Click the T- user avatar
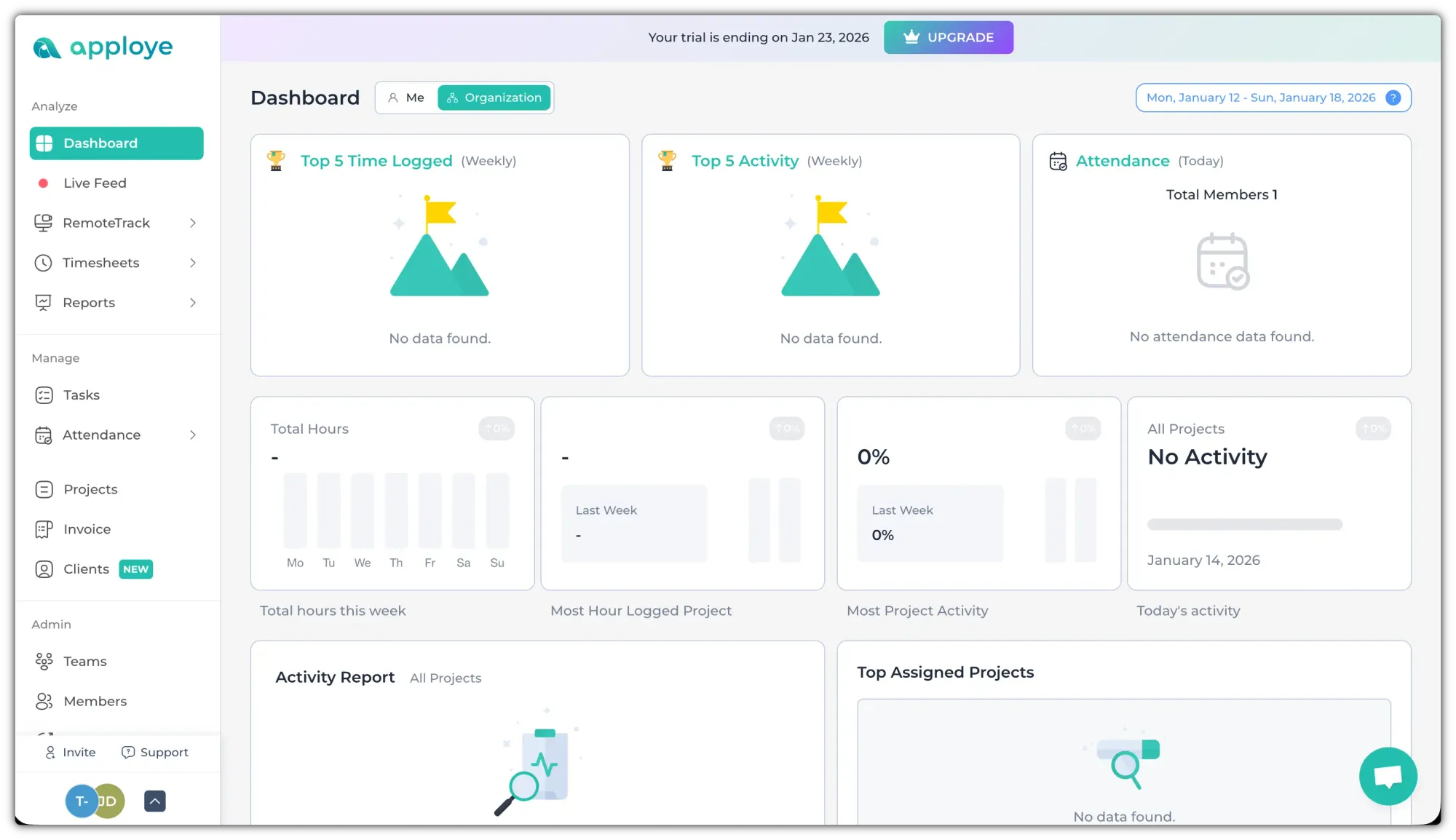The width and height of the screenshot is (1456, 840). [80, 801]
